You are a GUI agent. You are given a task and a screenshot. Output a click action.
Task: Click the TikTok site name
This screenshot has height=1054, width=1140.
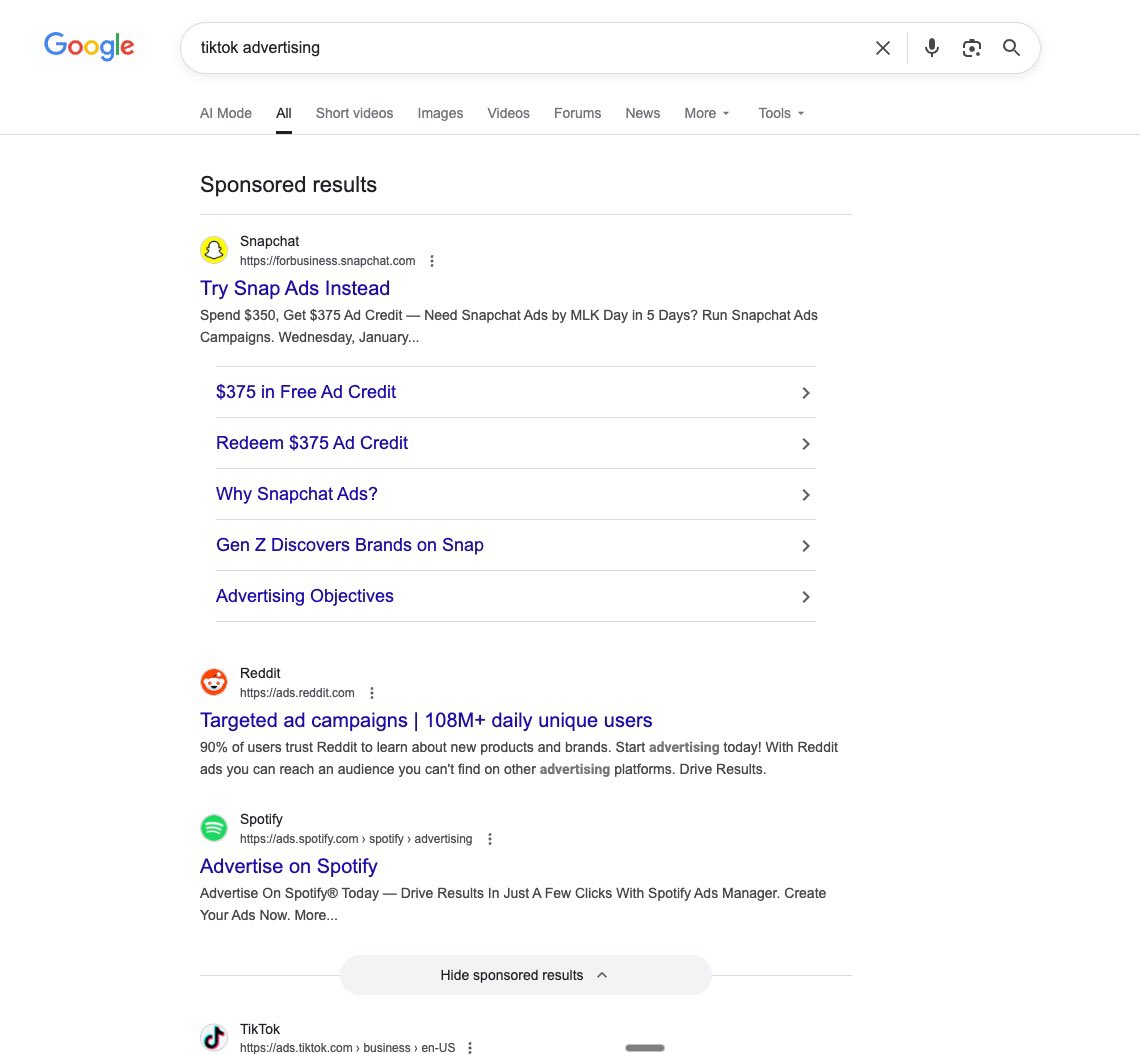(x=260, y=1029)
